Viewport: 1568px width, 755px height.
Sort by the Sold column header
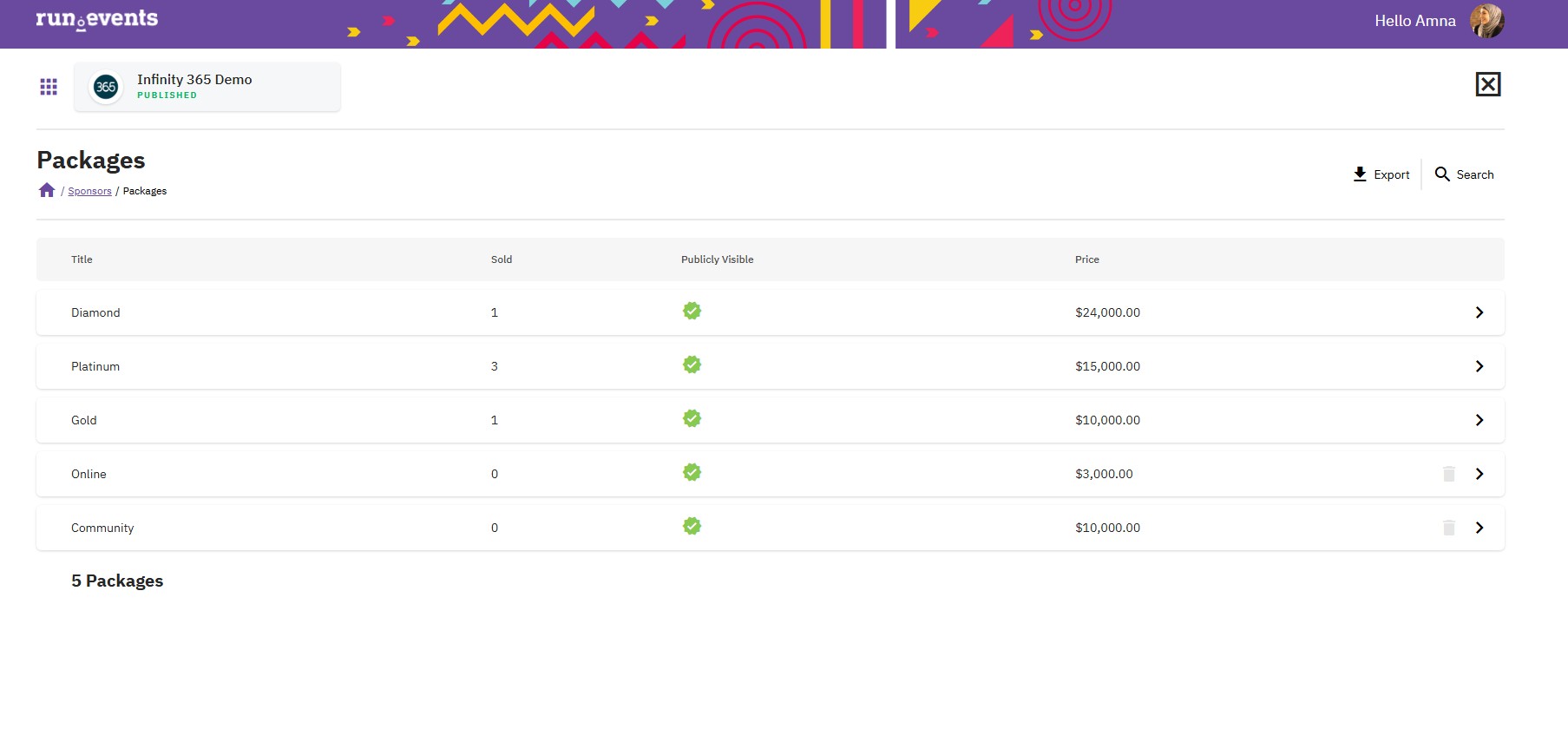coord(502,259)
